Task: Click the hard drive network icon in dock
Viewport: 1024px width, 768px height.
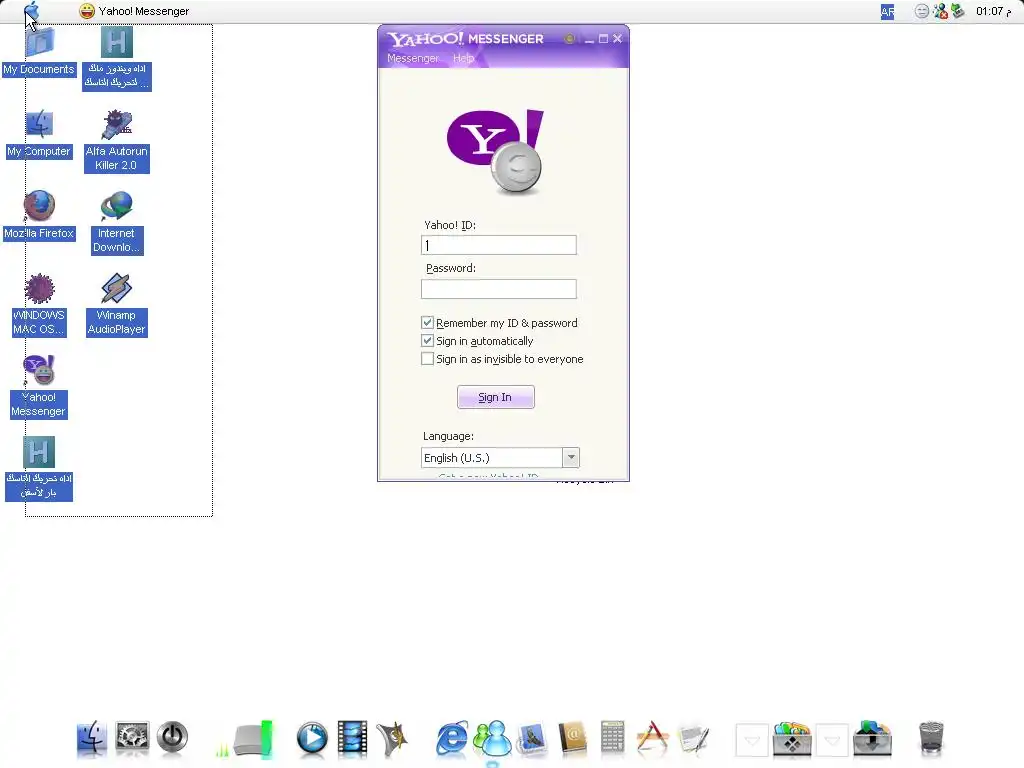Action: (x=253, y=739)
